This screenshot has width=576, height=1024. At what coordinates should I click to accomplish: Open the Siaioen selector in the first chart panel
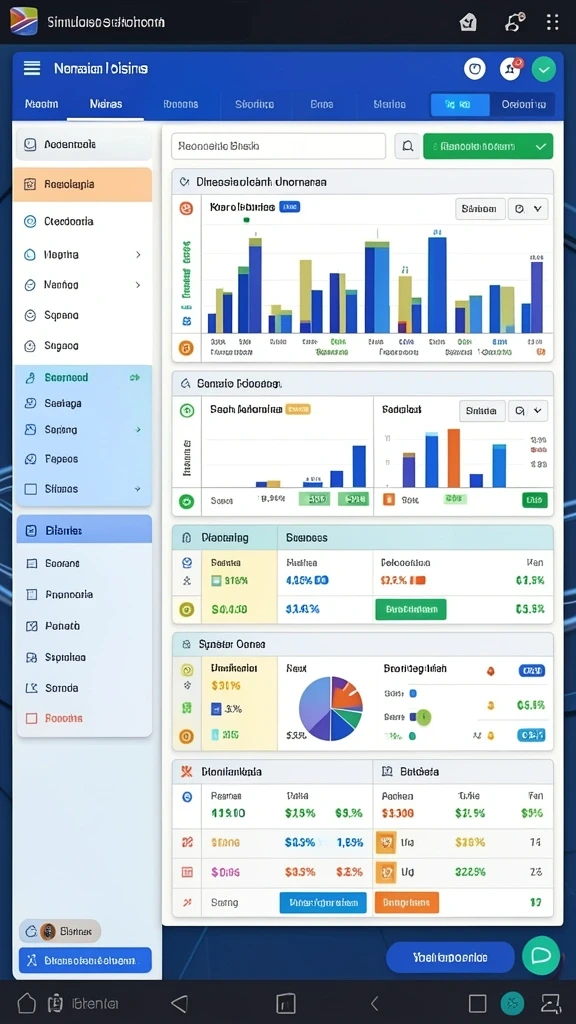480,209
